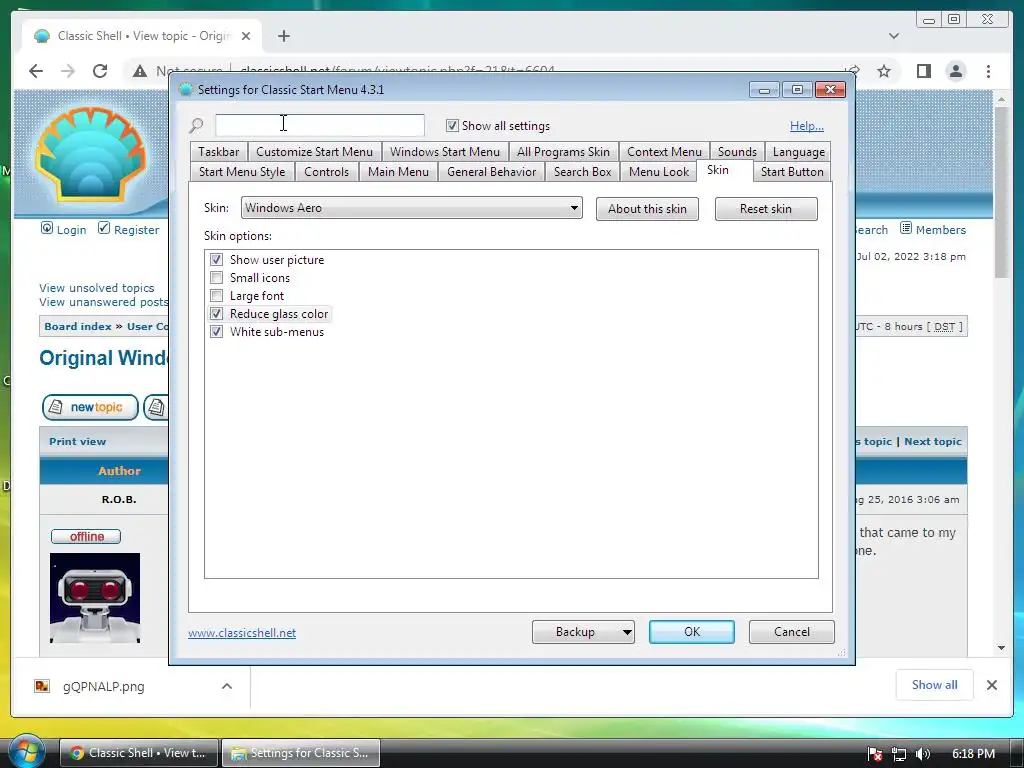The image size is (1024, 768).
Task: Open the Customize Start Menu tab
Action: (x=314, y=152)
